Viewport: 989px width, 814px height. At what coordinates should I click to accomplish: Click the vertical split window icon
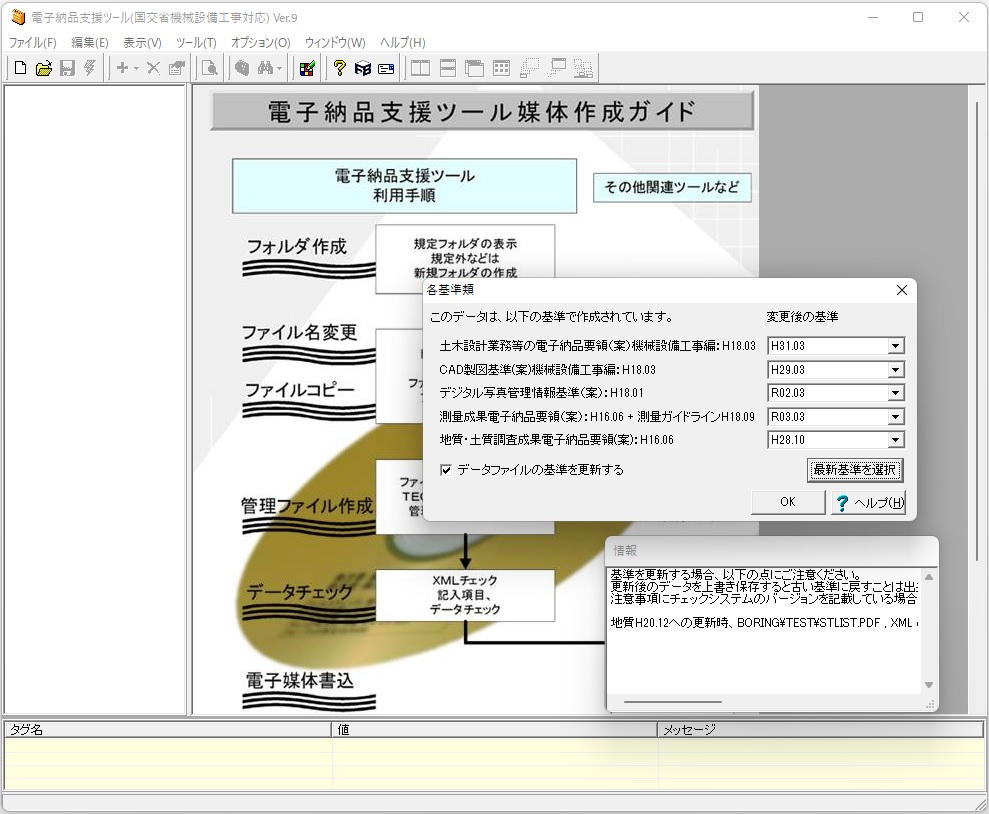click(421, 68)
